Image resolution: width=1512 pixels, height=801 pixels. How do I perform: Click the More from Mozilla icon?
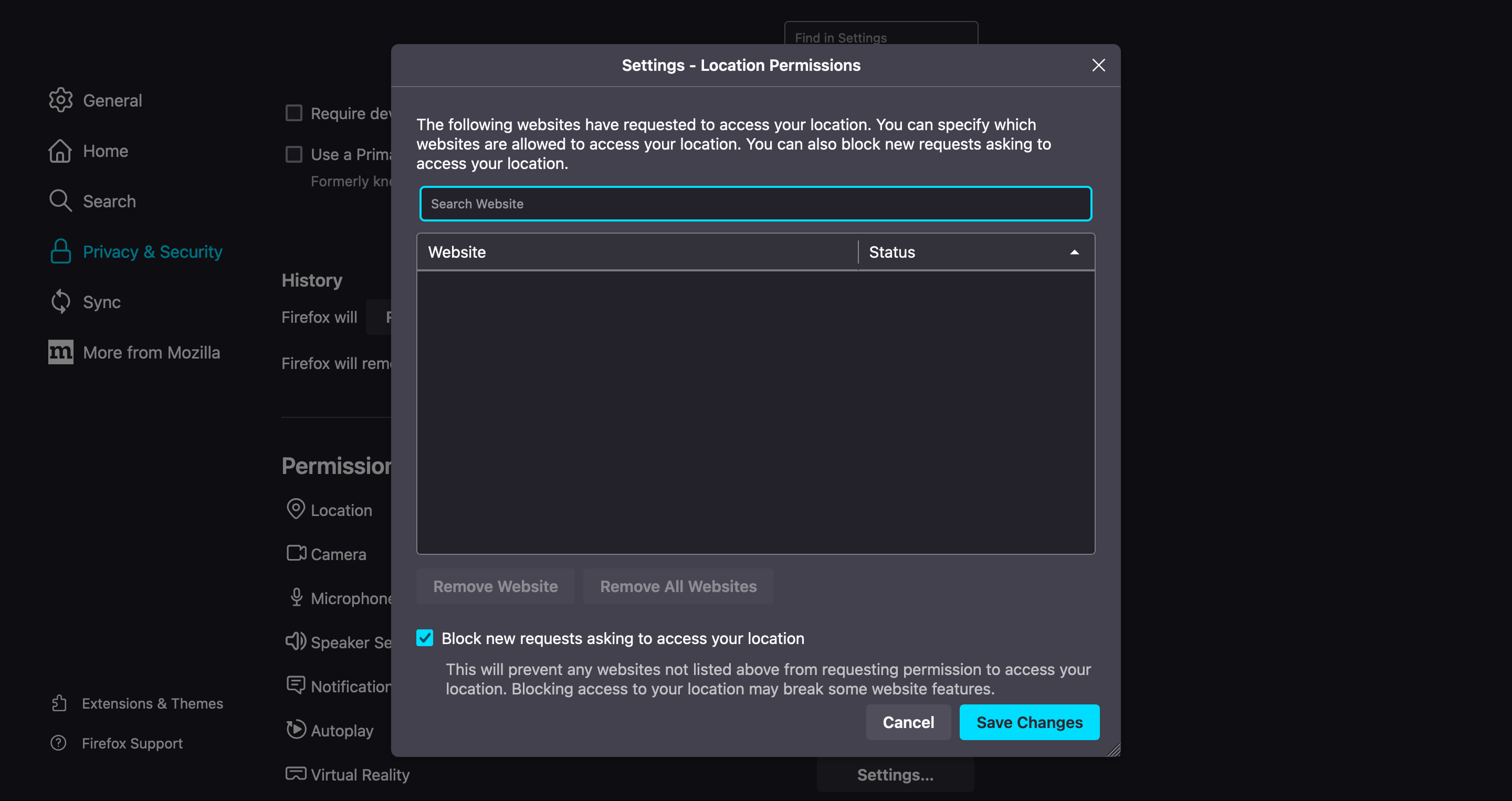pyautogui.click(x=60, y=352)
